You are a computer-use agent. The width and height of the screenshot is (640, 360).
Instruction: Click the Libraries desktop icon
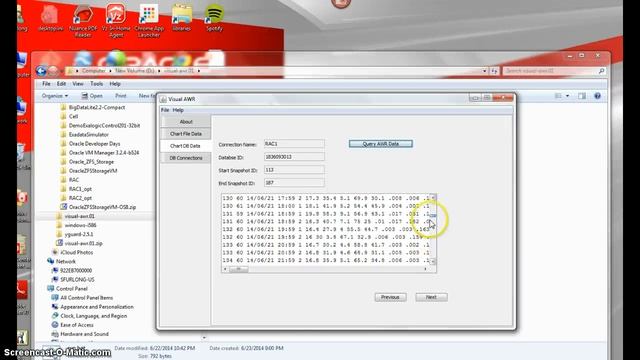[182, 18]
